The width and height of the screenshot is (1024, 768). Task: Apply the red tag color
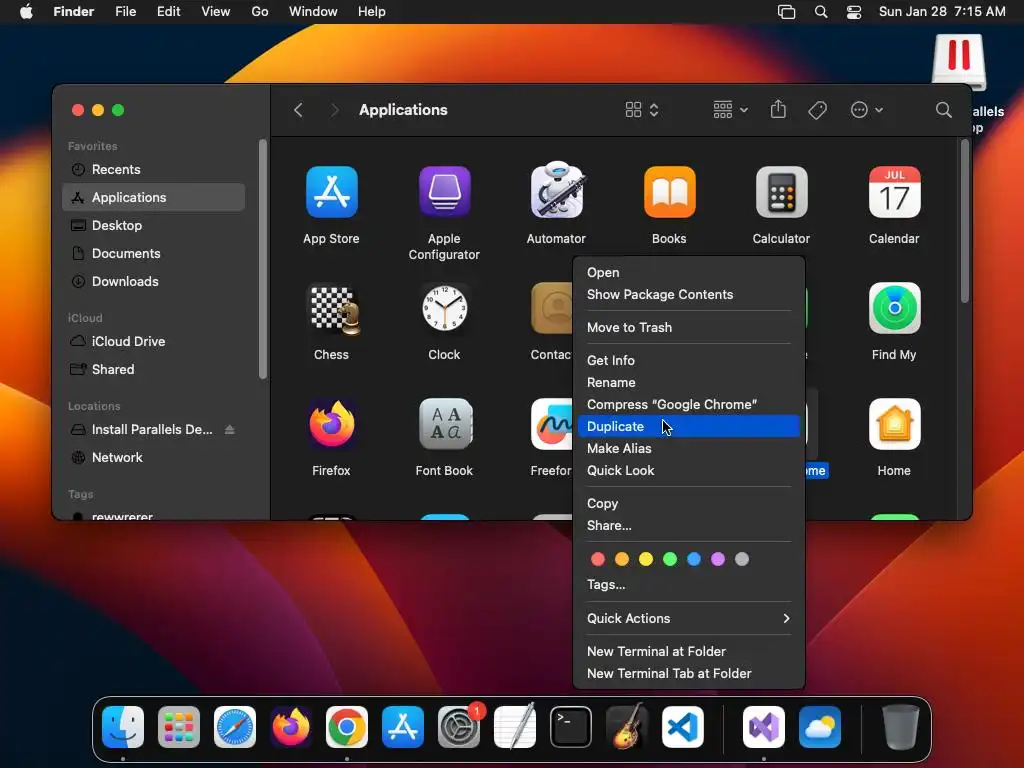coord(598,559)
